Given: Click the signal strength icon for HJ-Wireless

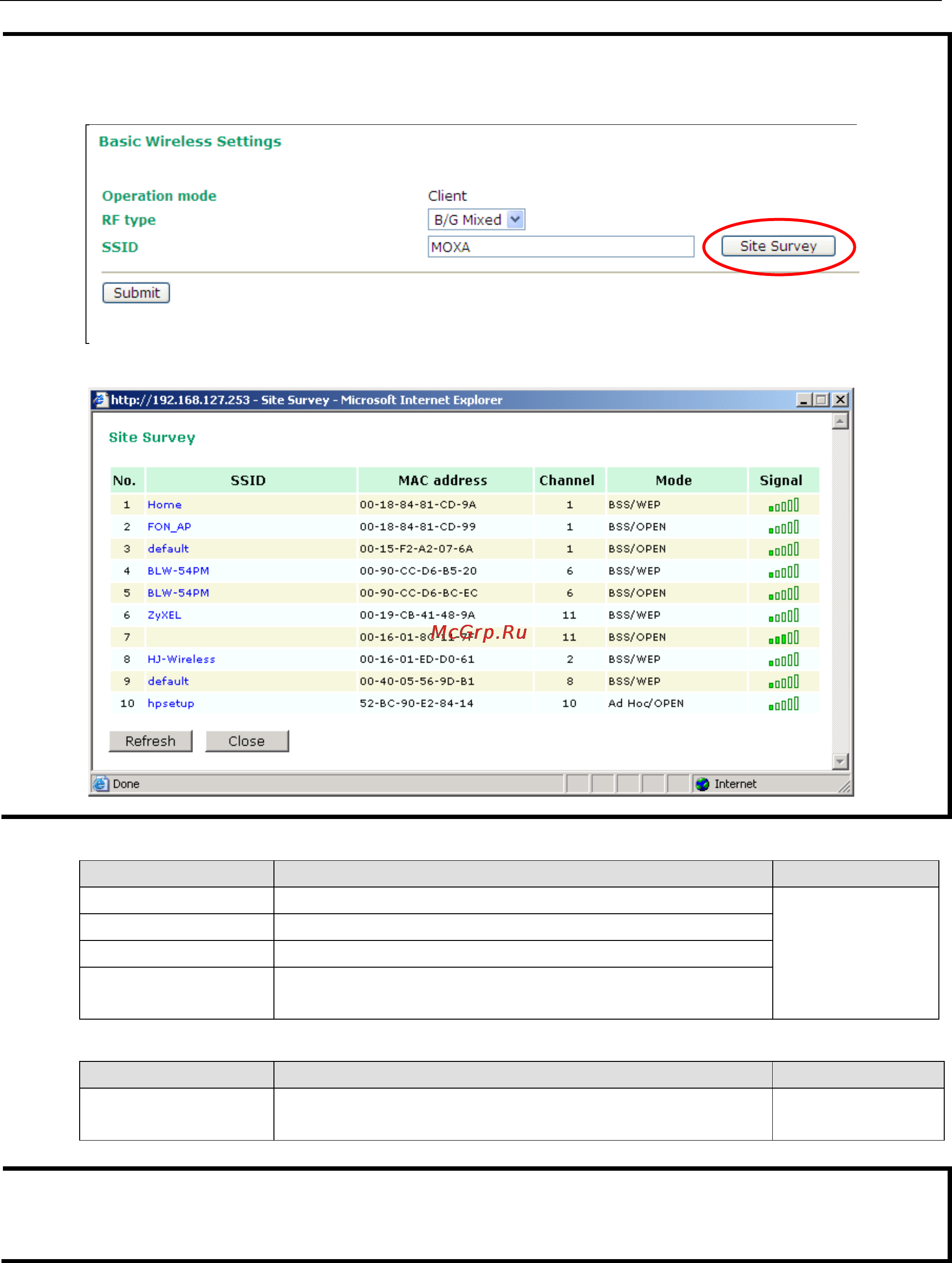Looking at the screenshot, I should (x=783, y=660).
